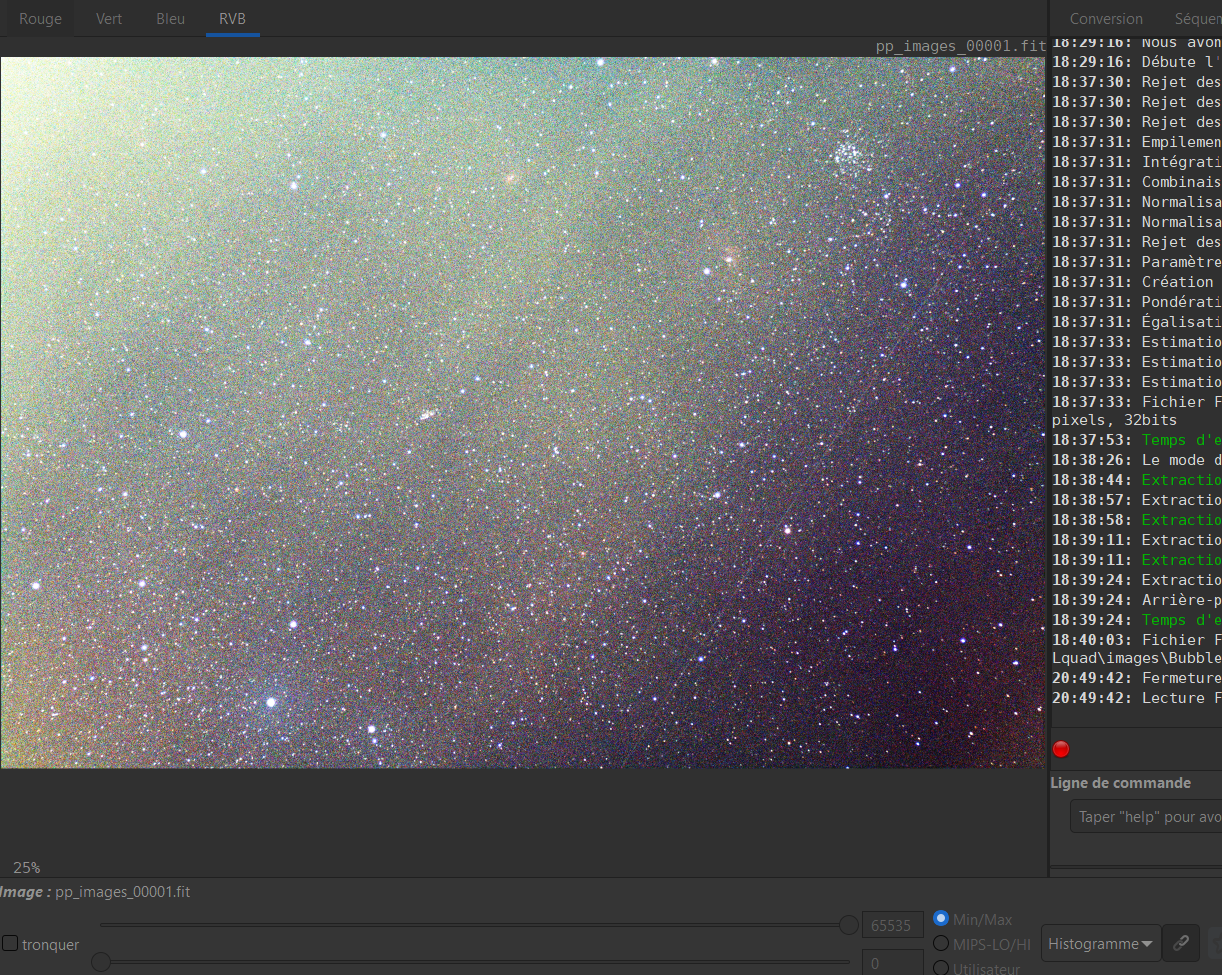Screen dimensions: 1222x975
Task: Open the Histogramme display mode dropdown
Action: point(1101,943)
